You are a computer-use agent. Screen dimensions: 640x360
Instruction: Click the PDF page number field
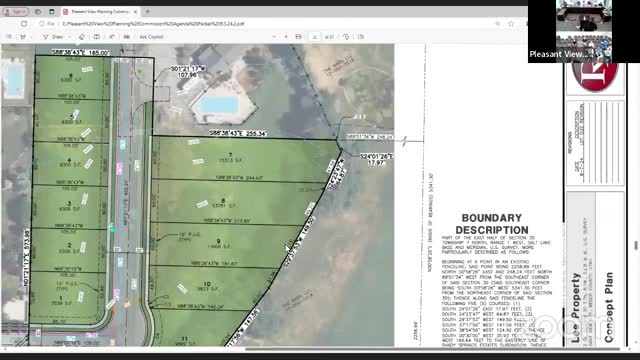coord(315,37)
